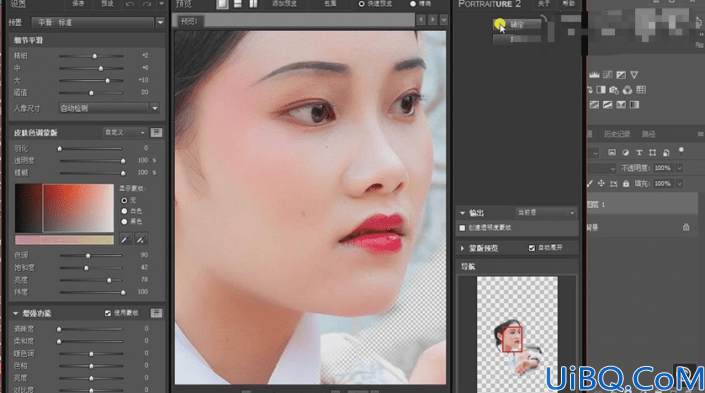
Task: Add Vibrance adjustment triangle icon in Photoshop
Action: tap(634, 75)
